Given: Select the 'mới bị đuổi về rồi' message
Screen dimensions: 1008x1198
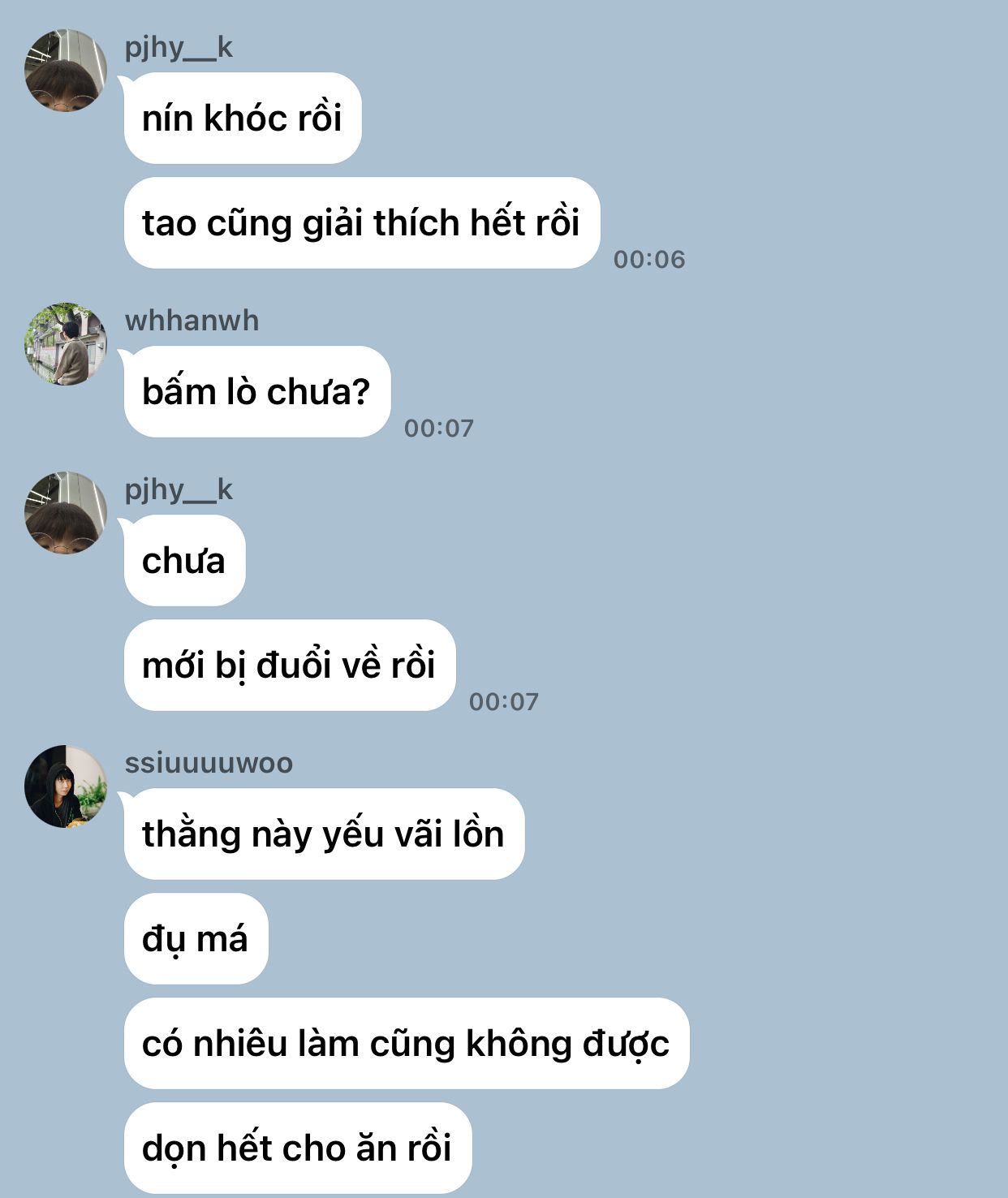Looking at the screenshot, I should [x=290, y=666].
